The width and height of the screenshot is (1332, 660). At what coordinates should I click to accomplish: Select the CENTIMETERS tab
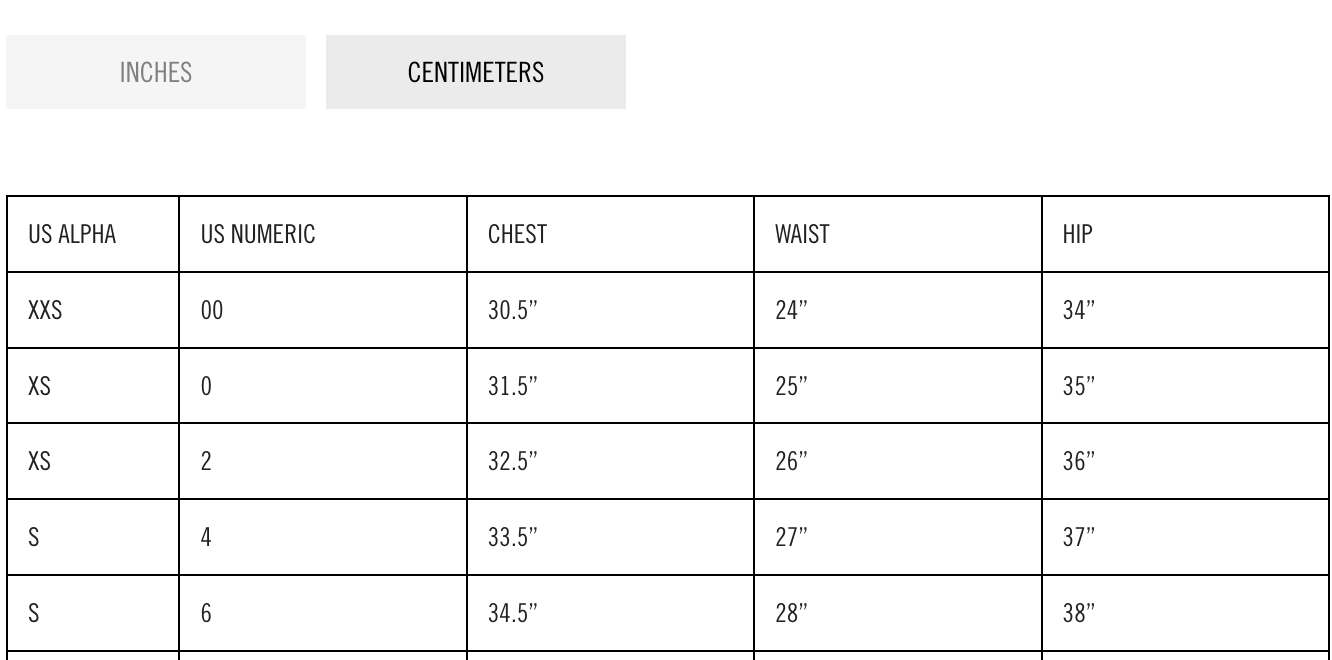click(476, 72)
